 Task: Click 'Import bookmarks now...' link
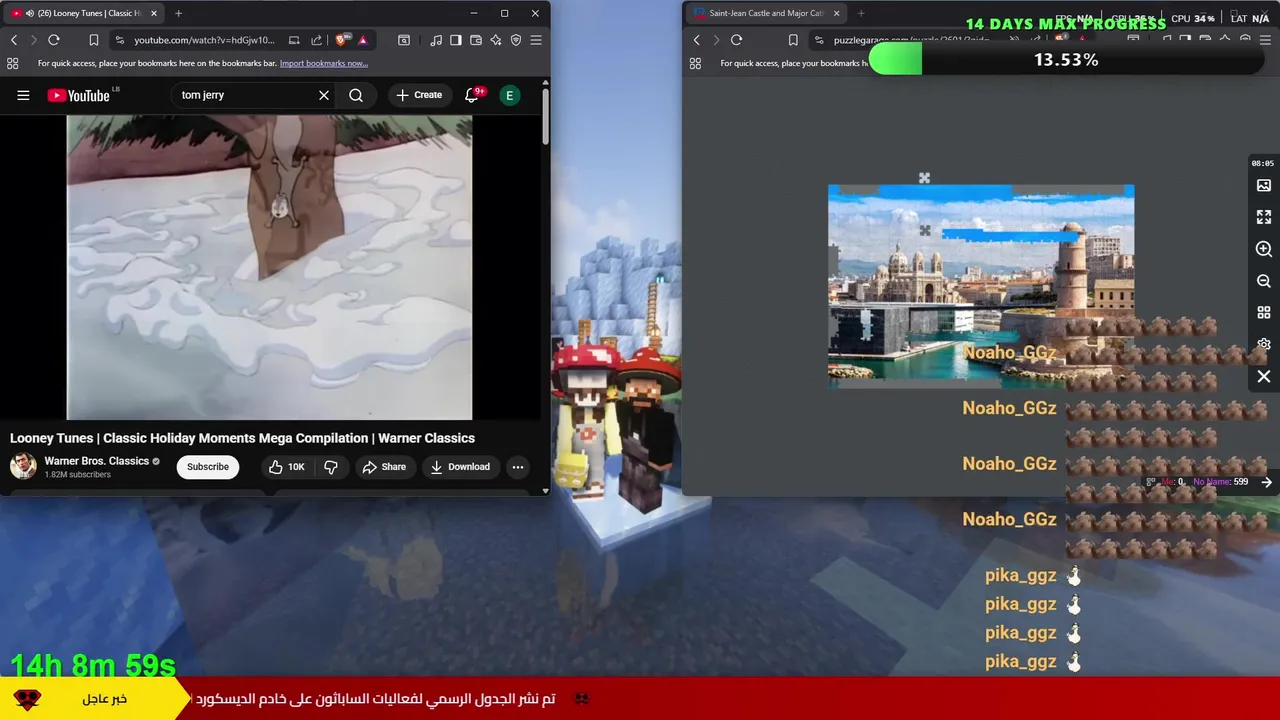tap(324, 63)
